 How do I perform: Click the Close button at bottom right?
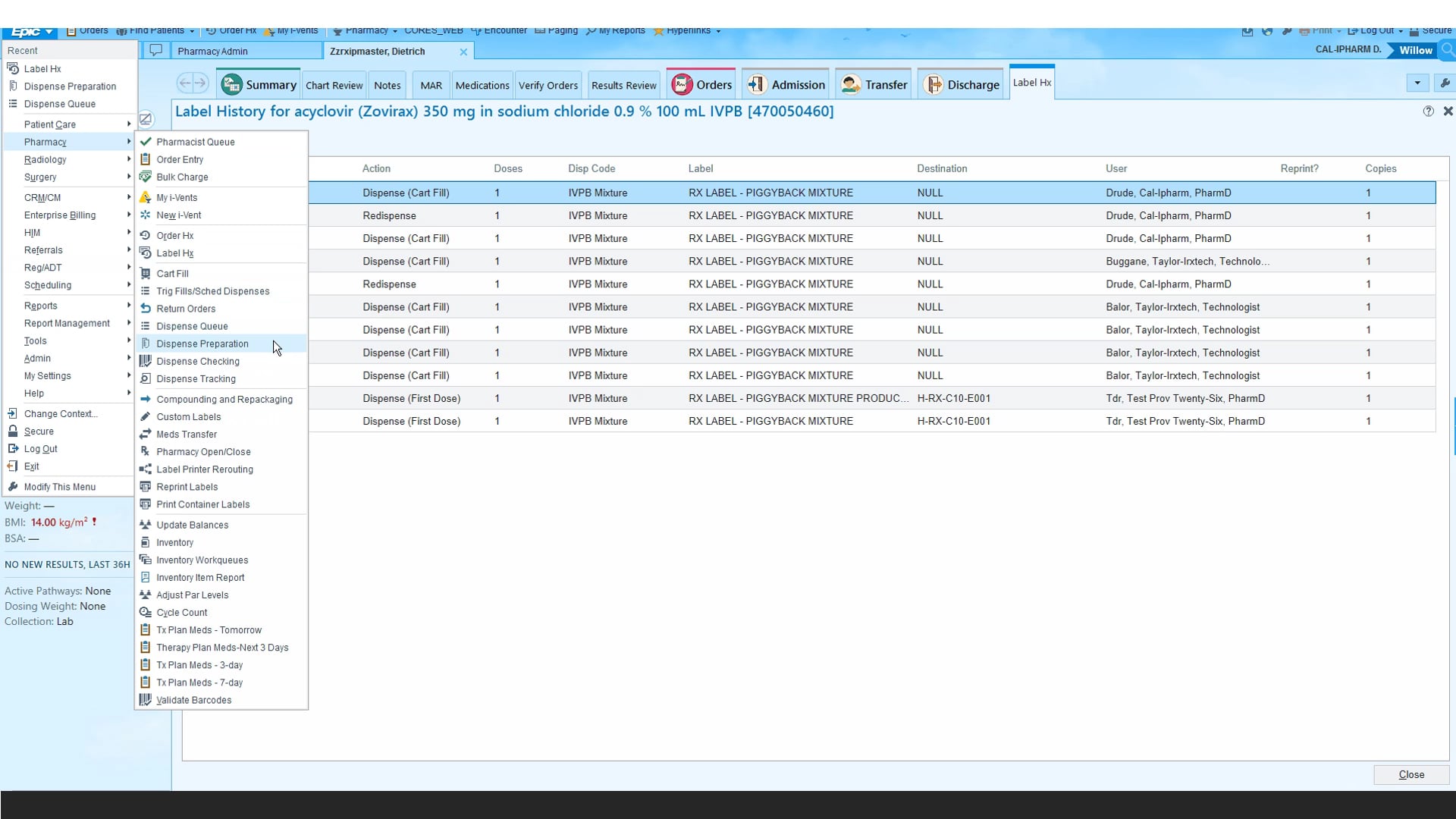coord(1410,774)
